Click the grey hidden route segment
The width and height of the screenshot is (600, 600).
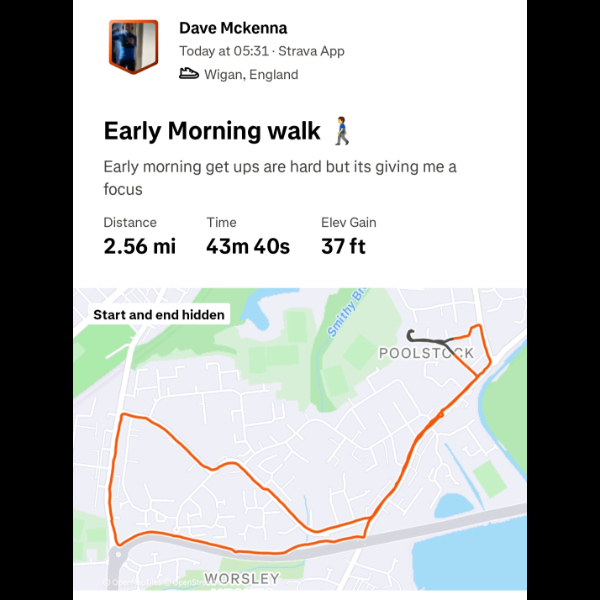click(425, 337)
